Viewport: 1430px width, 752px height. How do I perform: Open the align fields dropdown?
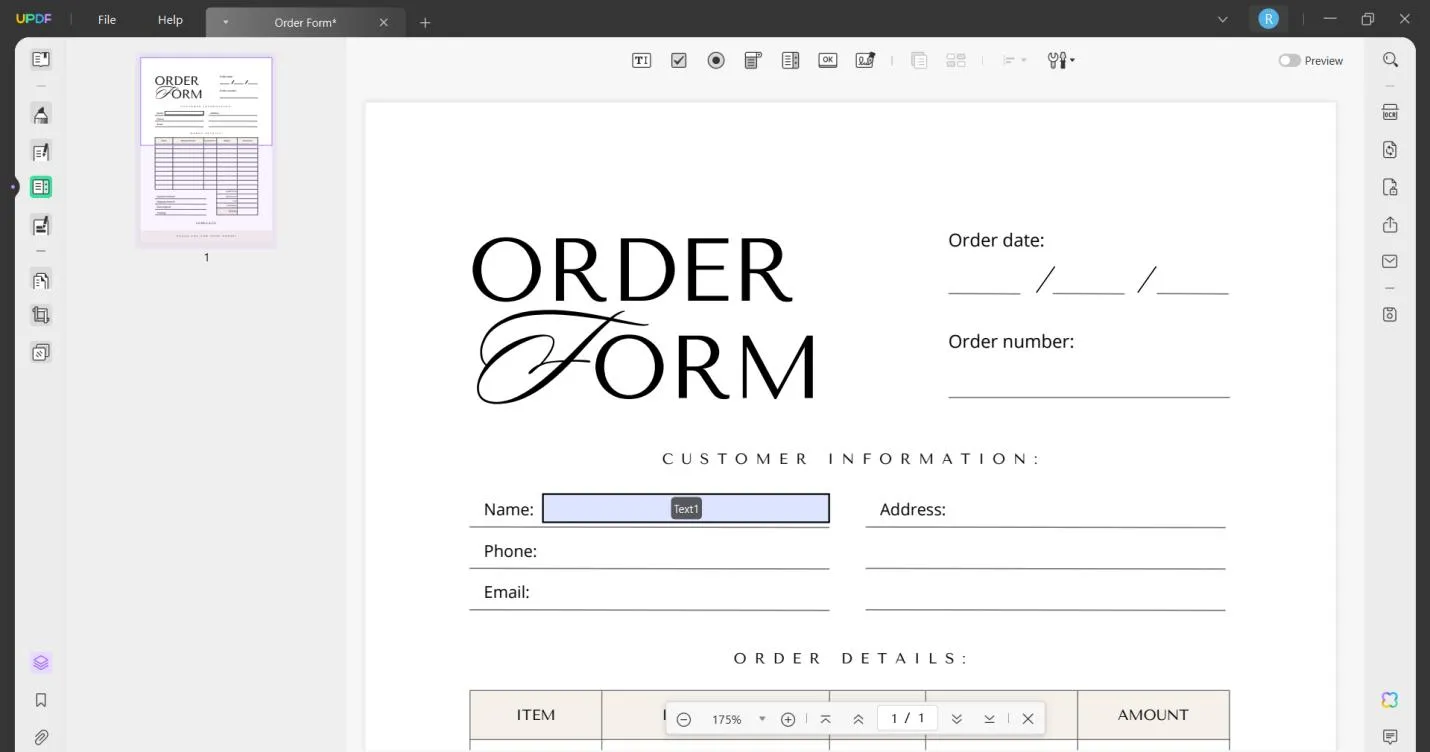point(1014,60)
